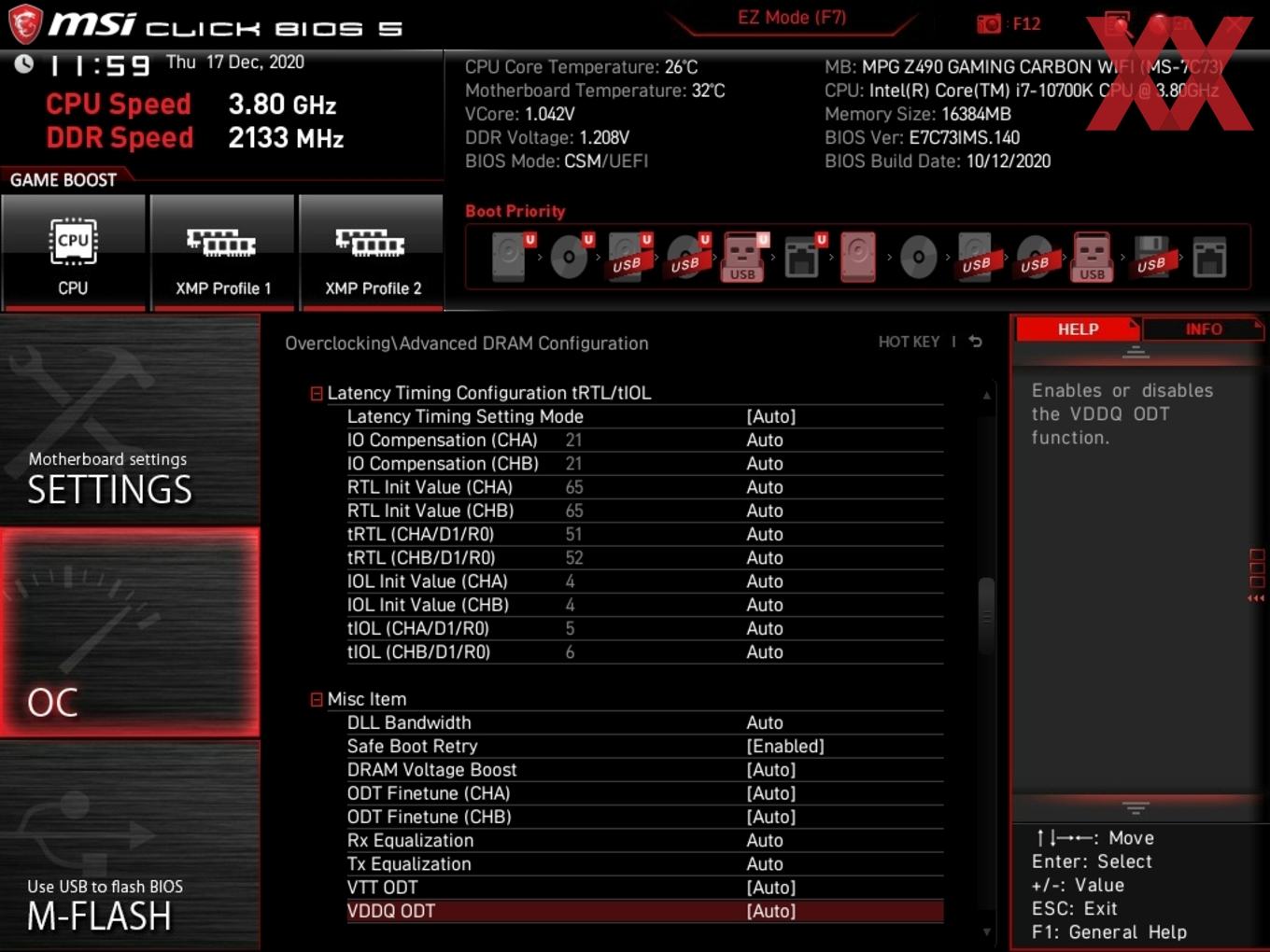This screenshot has width=1270, height=952.
Task: Select tRTL (CHA/D1/R0) Auto field
Action: (x=764, y=534)
